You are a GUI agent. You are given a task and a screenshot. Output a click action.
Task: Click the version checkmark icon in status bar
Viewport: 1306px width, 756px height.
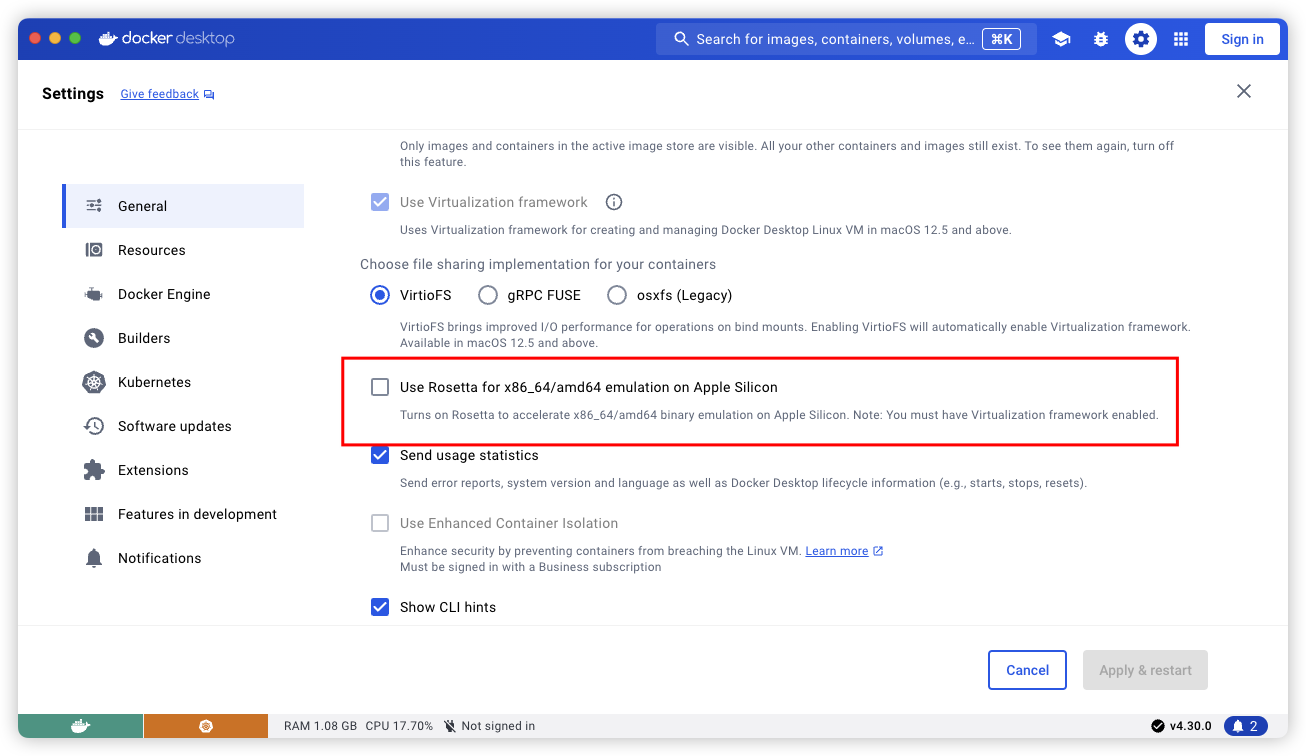tap(1158, 726)
